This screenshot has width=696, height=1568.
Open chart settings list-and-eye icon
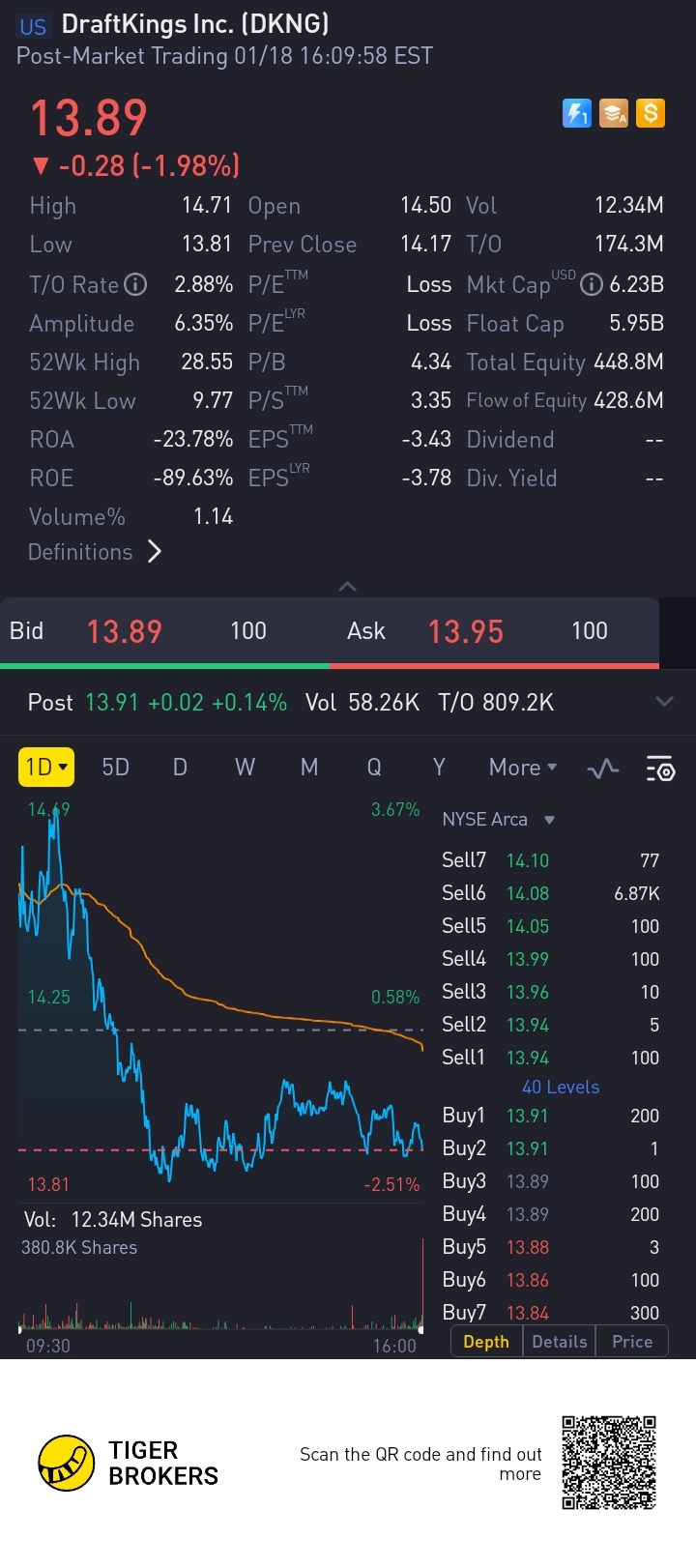[660, 769]
